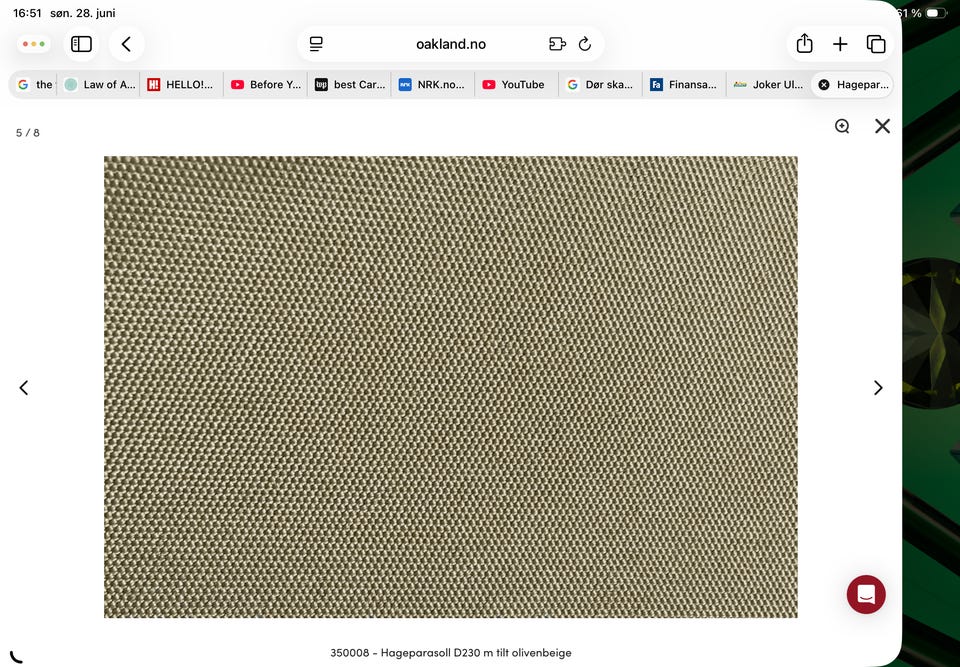Switch to the YouTube tab
This screenshot has height=667, width=960.
(x=516, y=85)
